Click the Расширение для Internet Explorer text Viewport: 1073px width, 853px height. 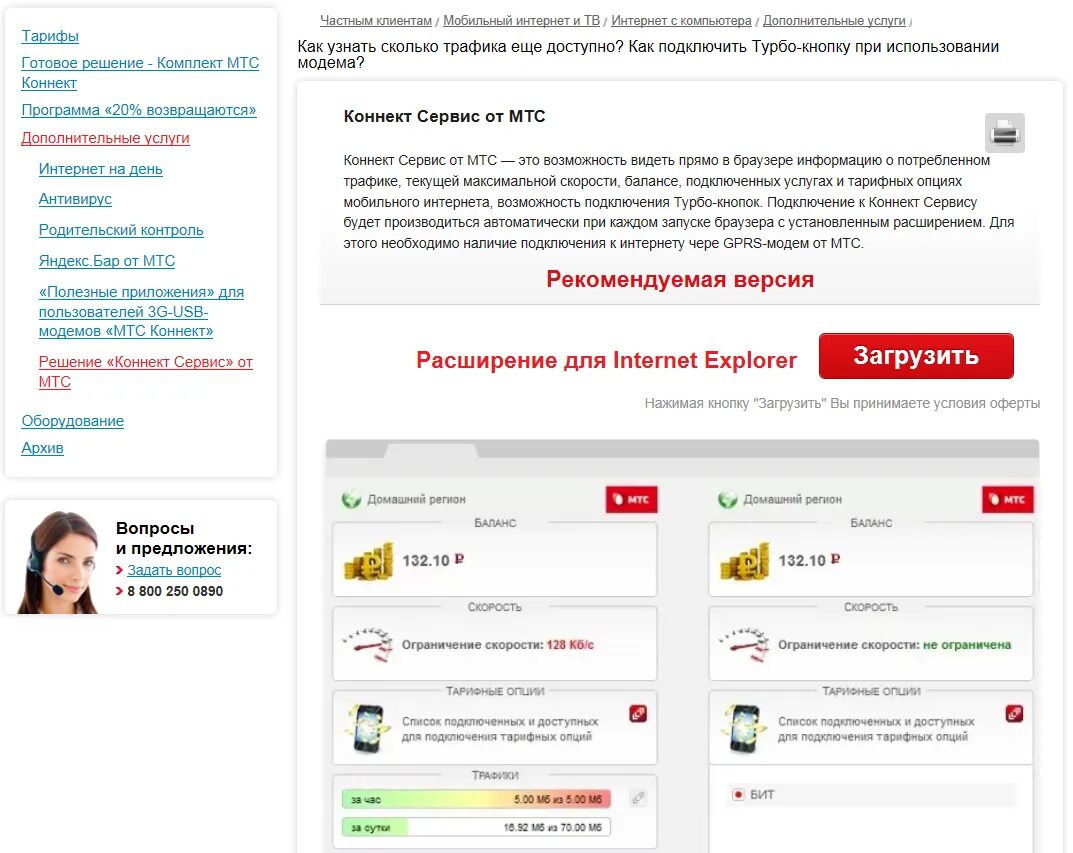[606, 360]
